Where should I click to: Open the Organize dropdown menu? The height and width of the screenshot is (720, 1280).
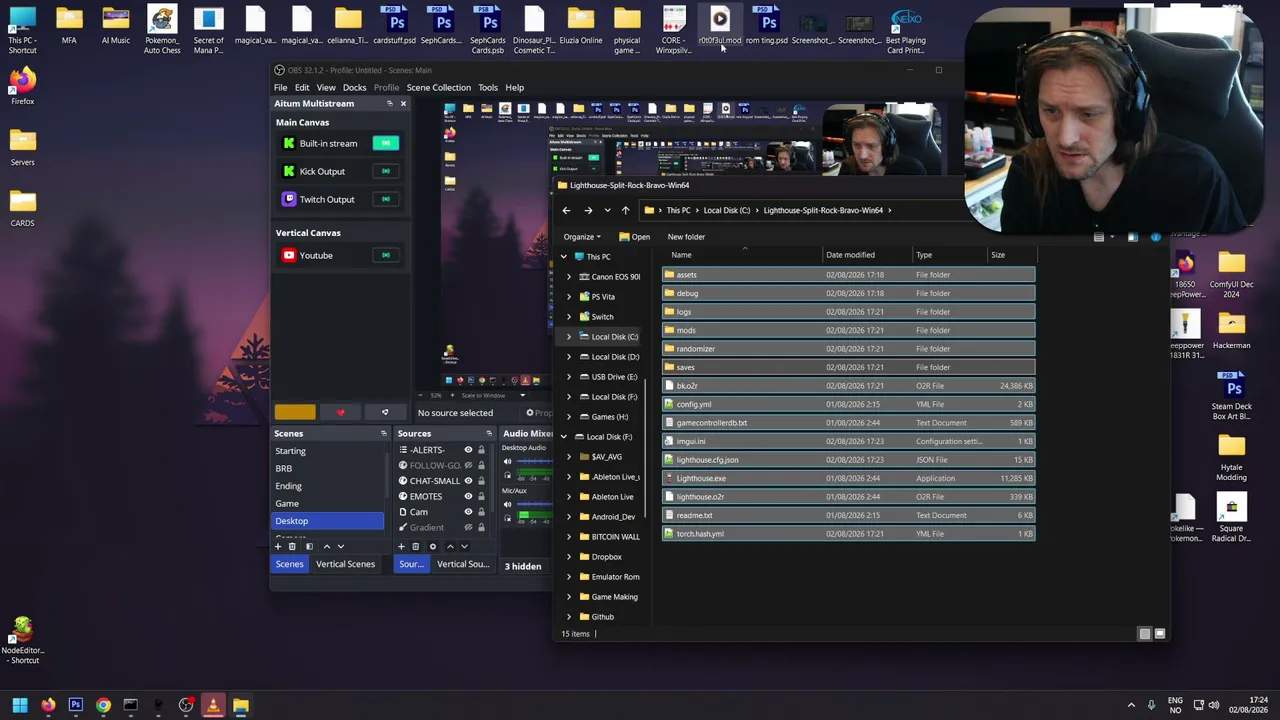[x=582, y=237]
